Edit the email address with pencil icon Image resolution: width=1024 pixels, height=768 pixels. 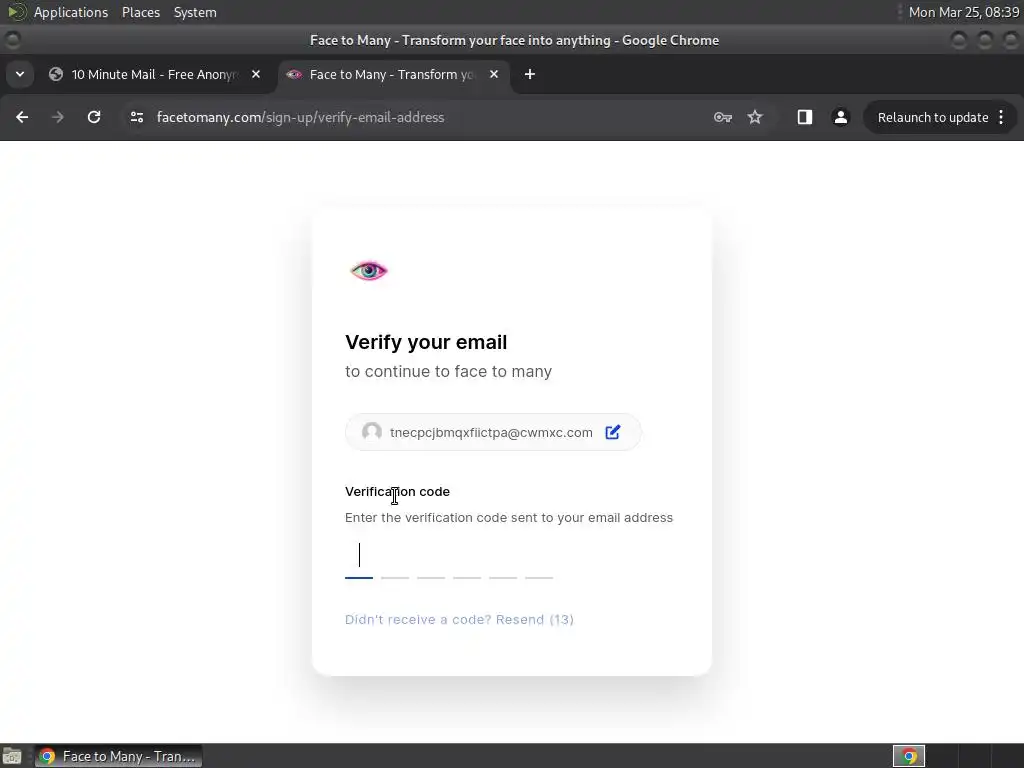[613, 432]
